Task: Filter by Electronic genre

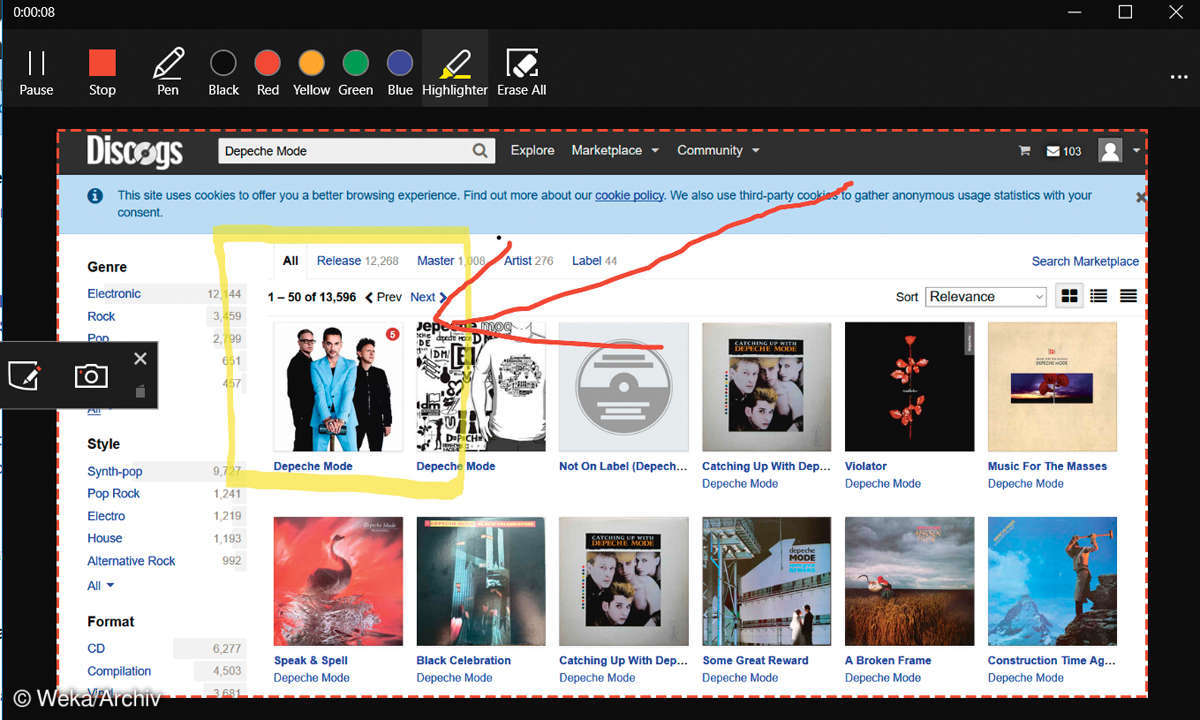Action: 114,293
